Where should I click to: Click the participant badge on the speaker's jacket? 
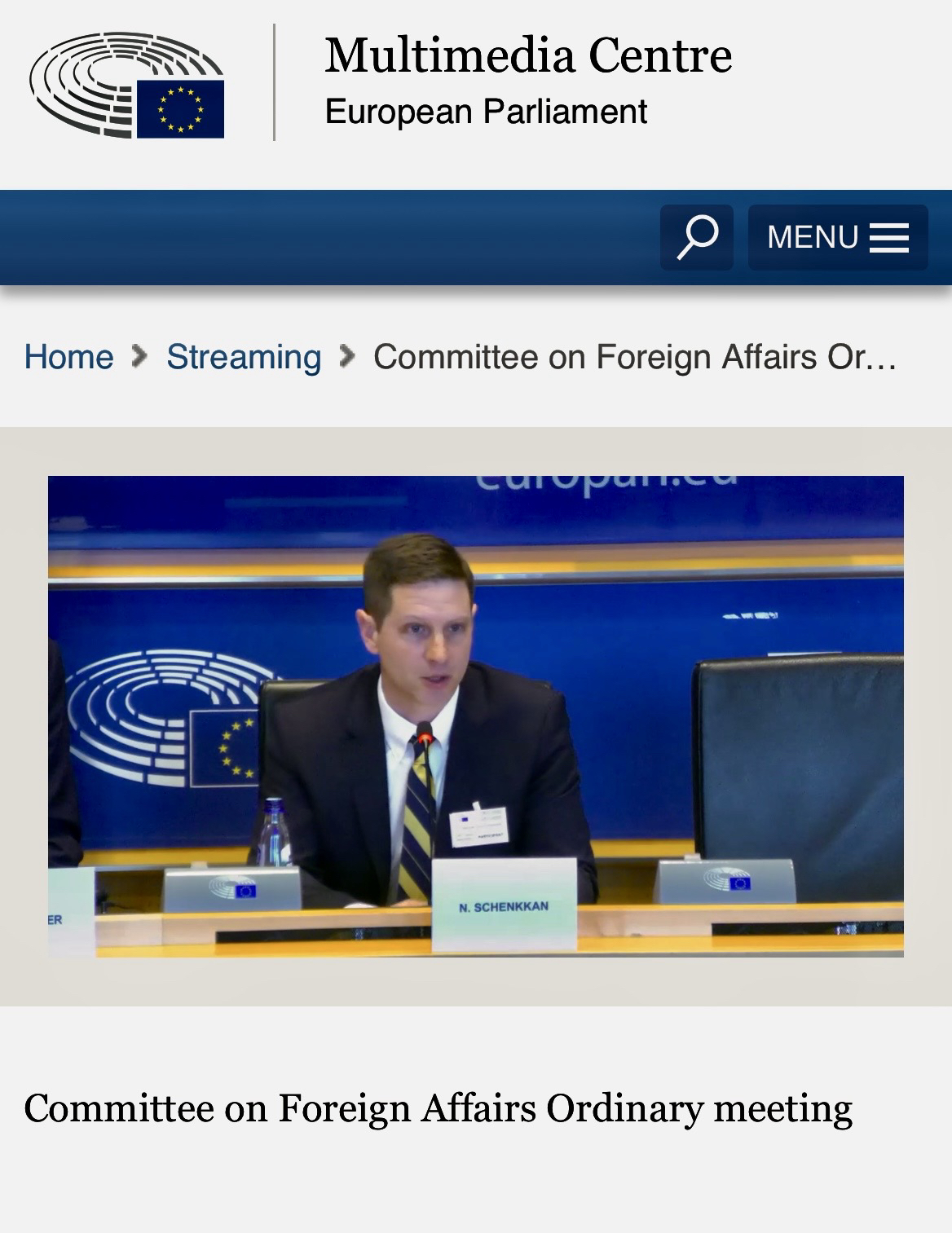[x=479, y=826]
